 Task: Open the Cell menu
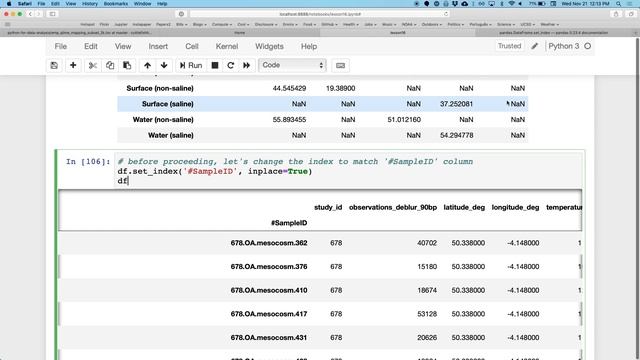pyautogui.click(x=192, y=47)
